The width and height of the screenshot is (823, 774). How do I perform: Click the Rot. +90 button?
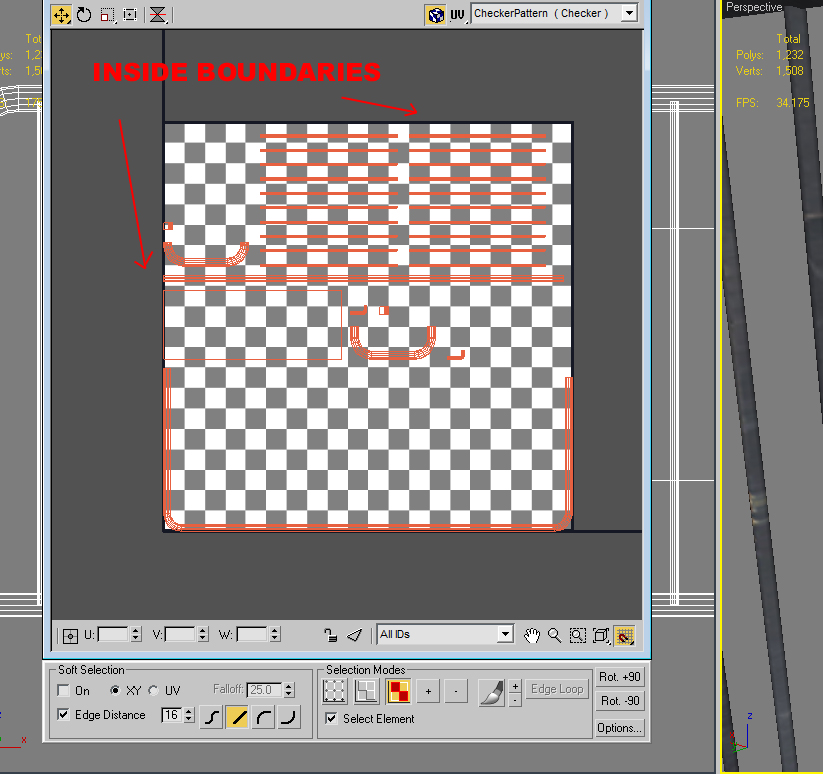click(620, 677)
